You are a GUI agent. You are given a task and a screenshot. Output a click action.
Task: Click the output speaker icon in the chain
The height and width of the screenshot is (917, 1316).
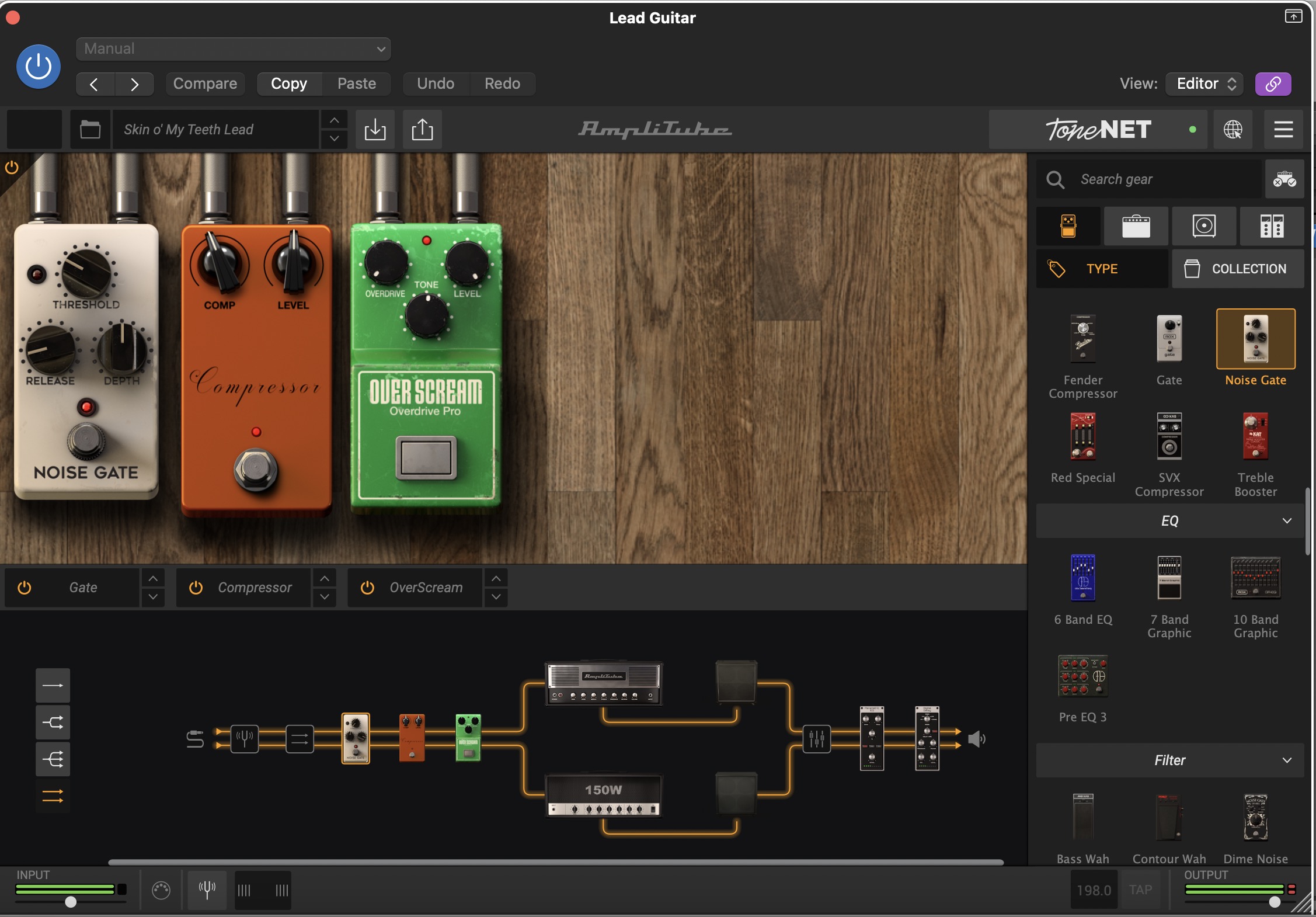point(977,739)
